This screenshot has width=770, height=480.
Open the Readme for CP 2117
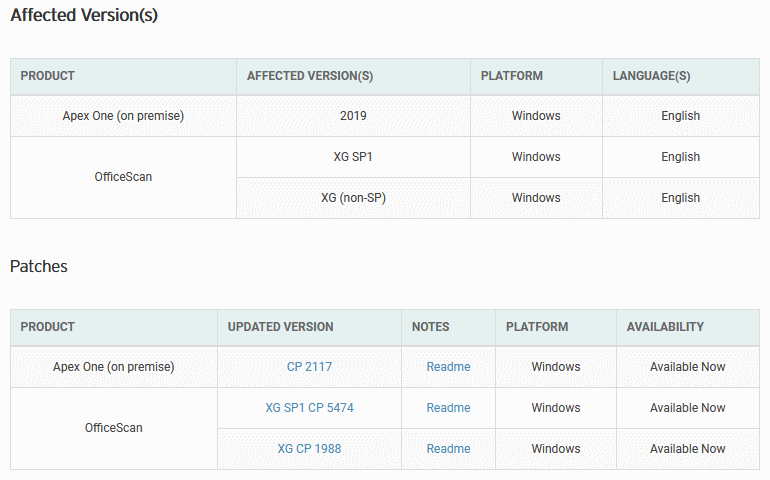pos(448,367)
